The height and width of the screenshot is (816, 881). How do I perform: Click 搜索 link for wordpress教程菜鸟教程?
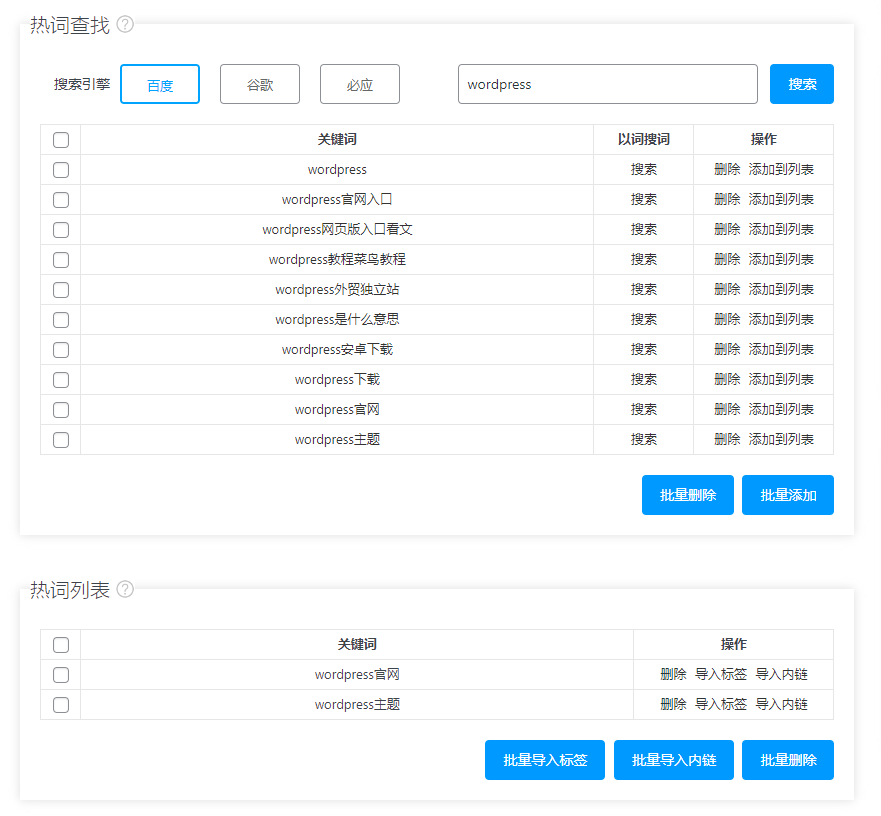tap(644, 259)
